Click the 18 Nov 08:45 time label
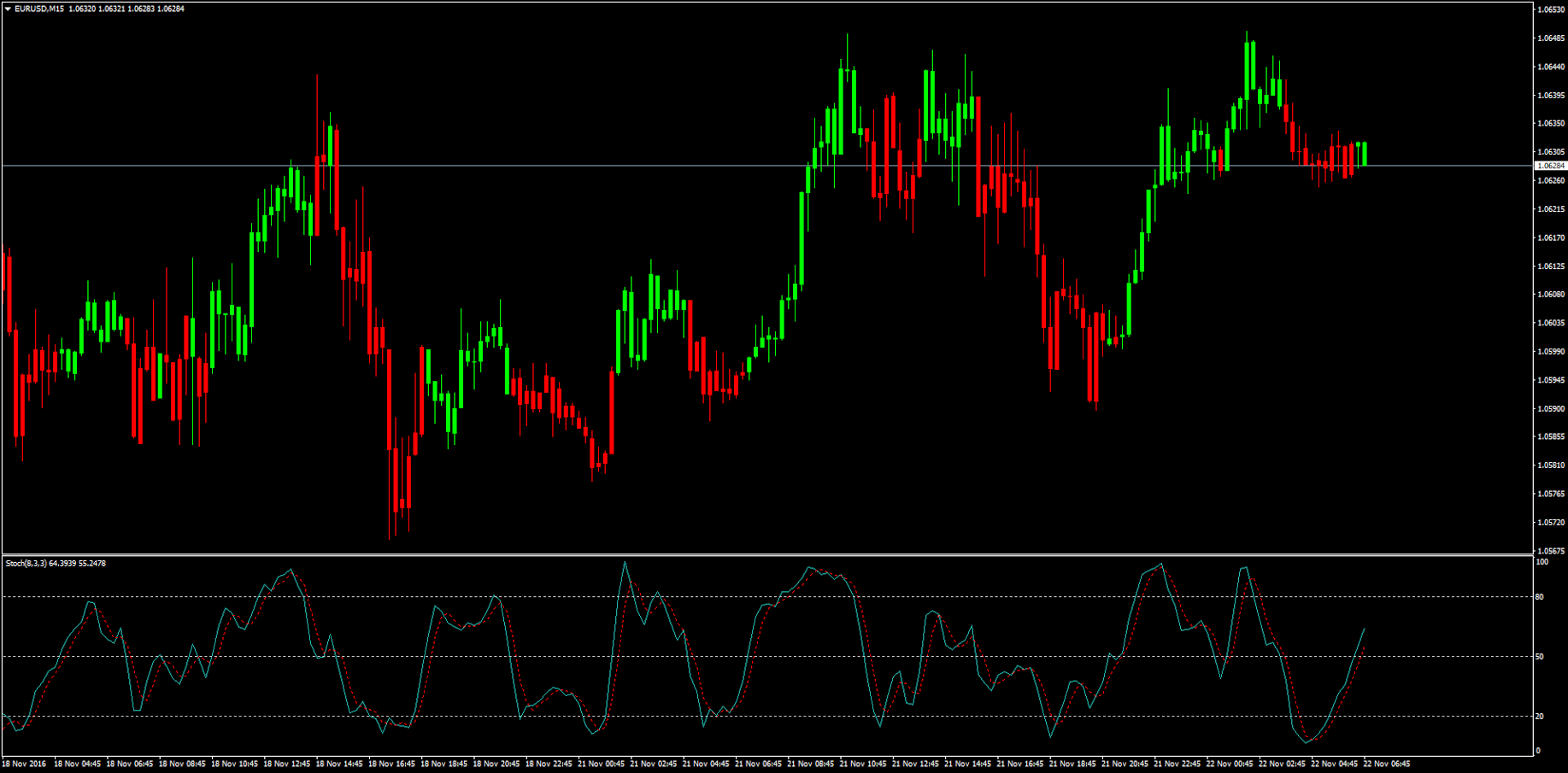The image size is (1568, 773). click(182, 764)
